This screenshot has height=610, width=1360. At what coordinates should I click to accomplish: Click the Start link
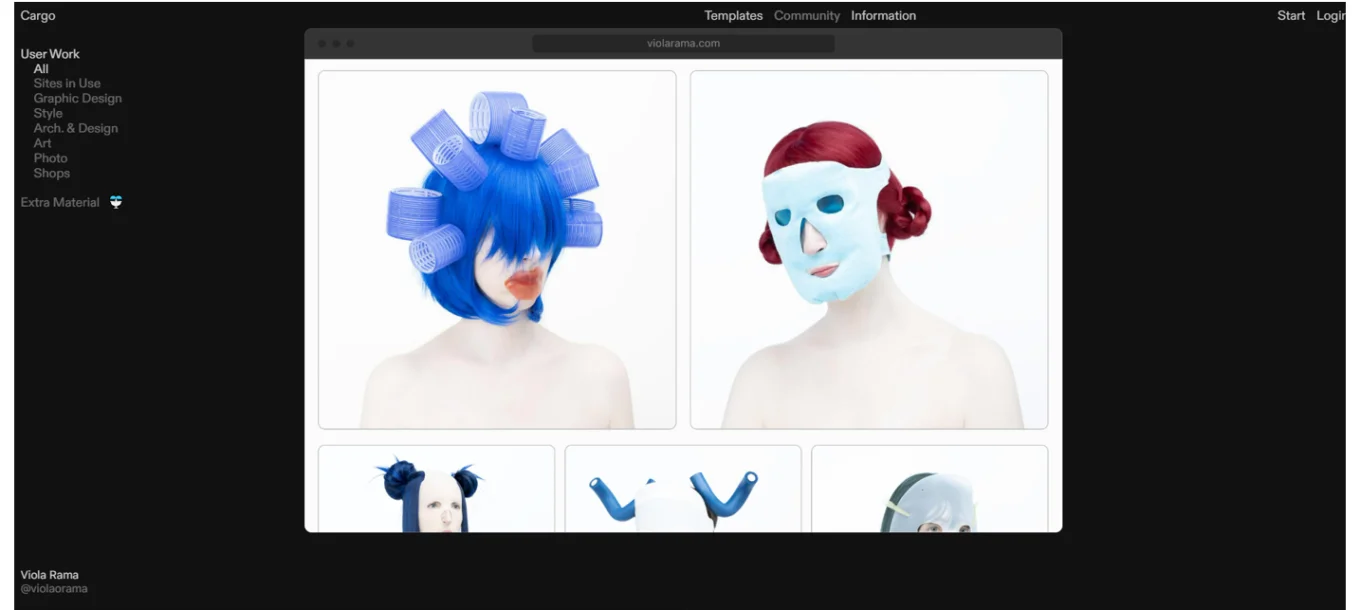[1290, 16]
